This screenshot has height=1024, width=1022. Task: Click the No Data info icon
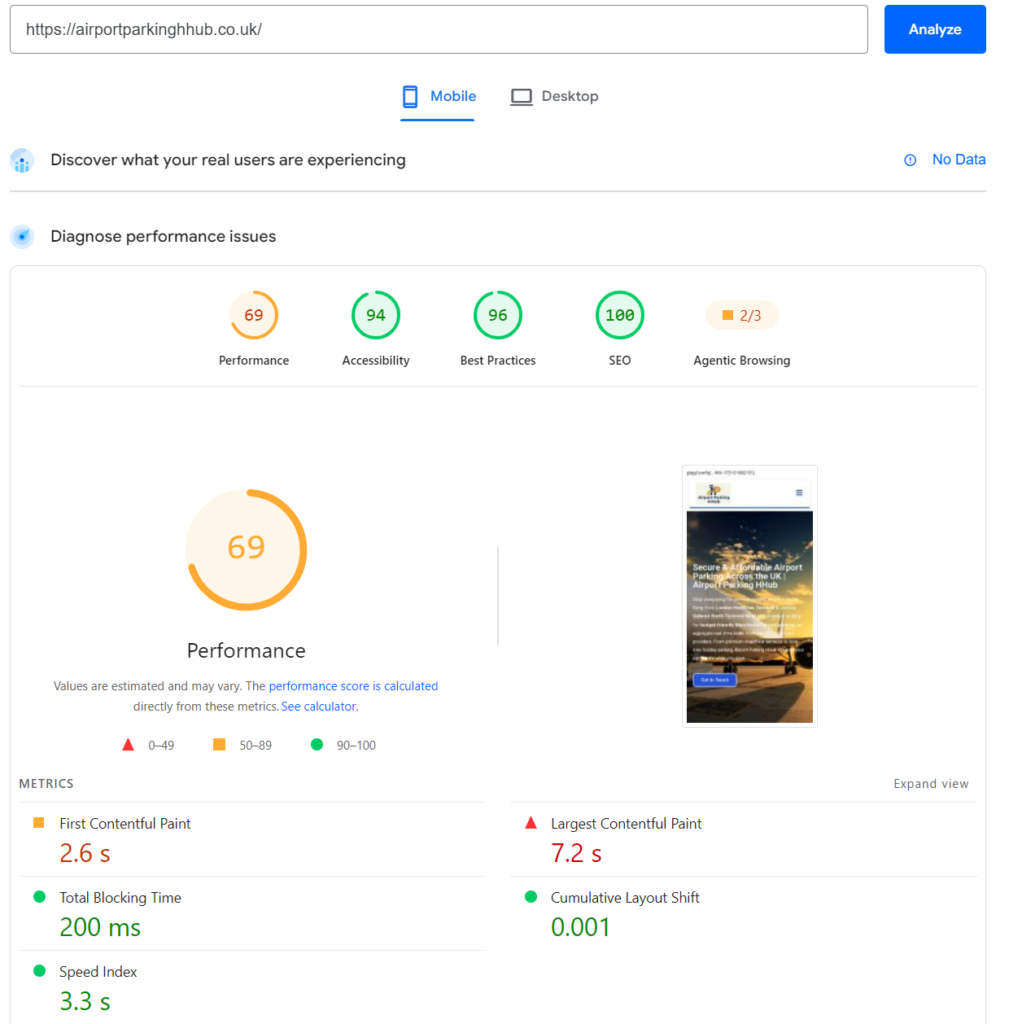coord(910,160)
